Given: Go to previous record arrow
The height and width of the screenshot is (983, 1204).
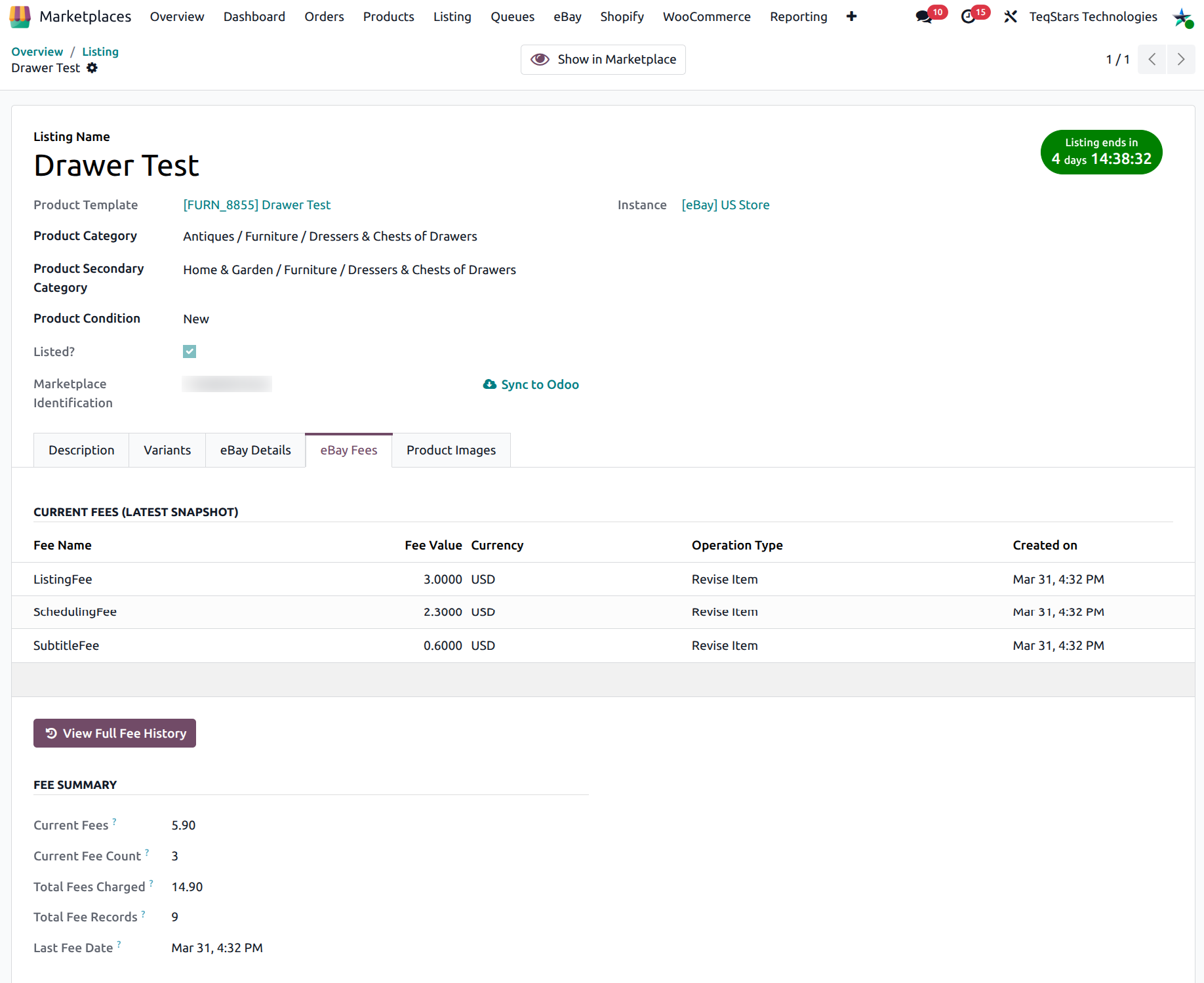Looking at the screenshot, I should point(1152,60).
